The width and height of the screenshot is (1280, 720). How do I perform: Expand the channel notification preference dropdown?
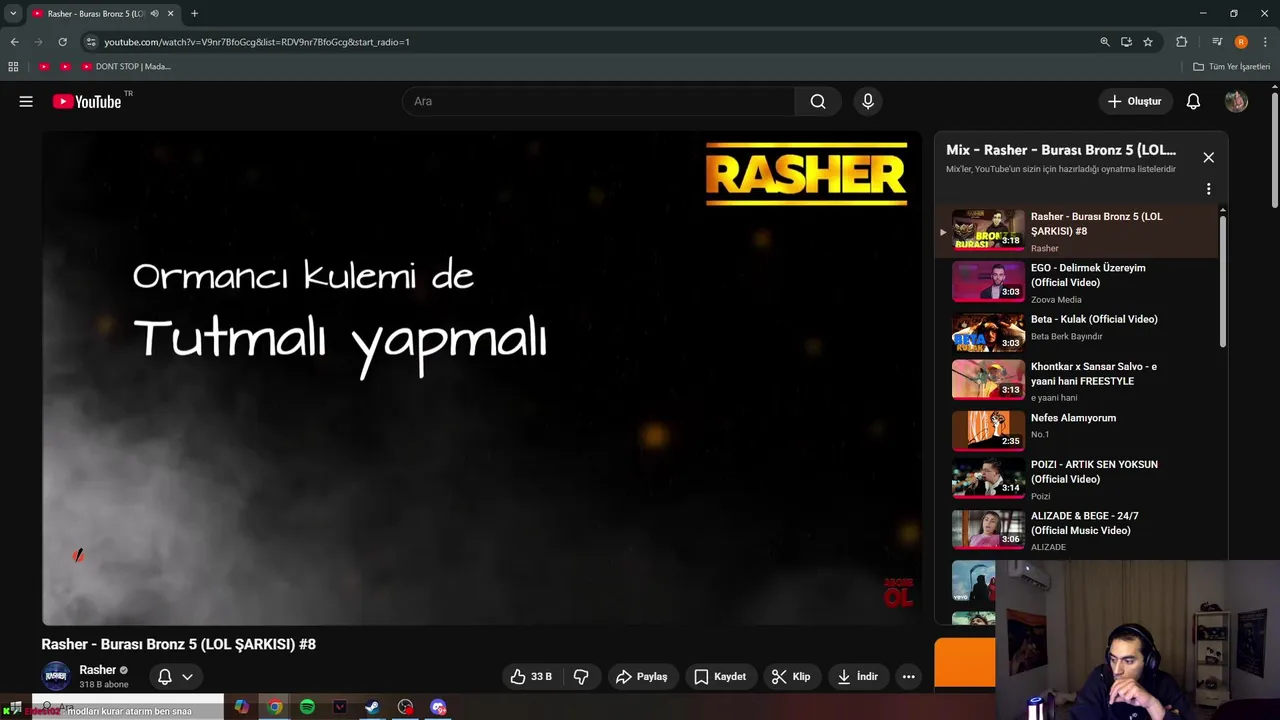[x=187, y=677]
